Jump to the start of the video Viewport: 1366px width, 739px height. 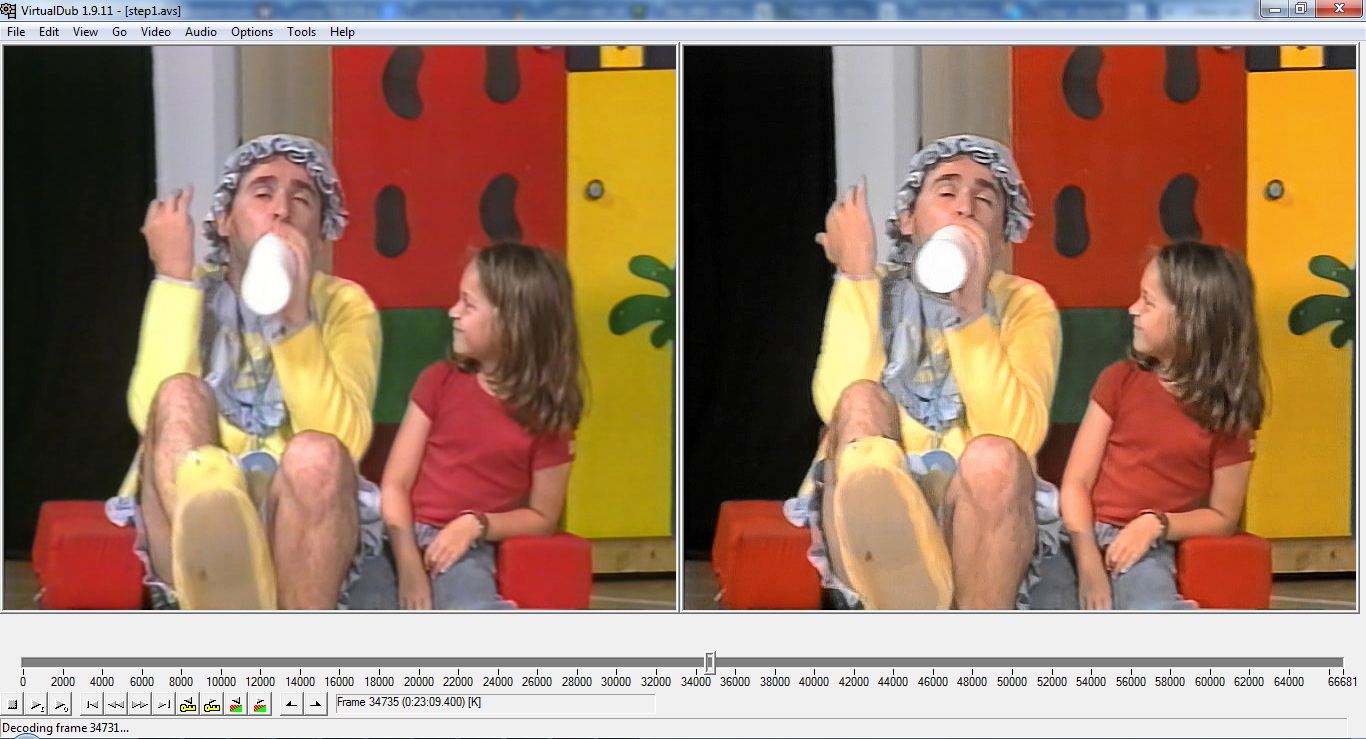point(92,704)
